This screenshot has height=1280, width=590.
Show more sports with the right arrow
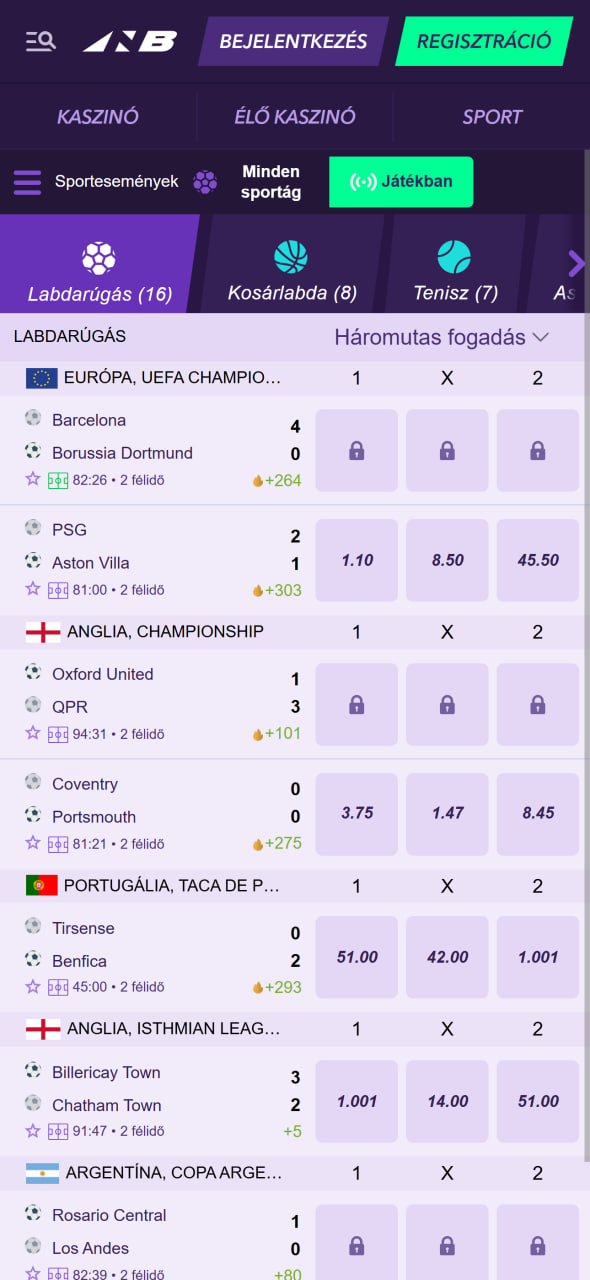(576, 263)
